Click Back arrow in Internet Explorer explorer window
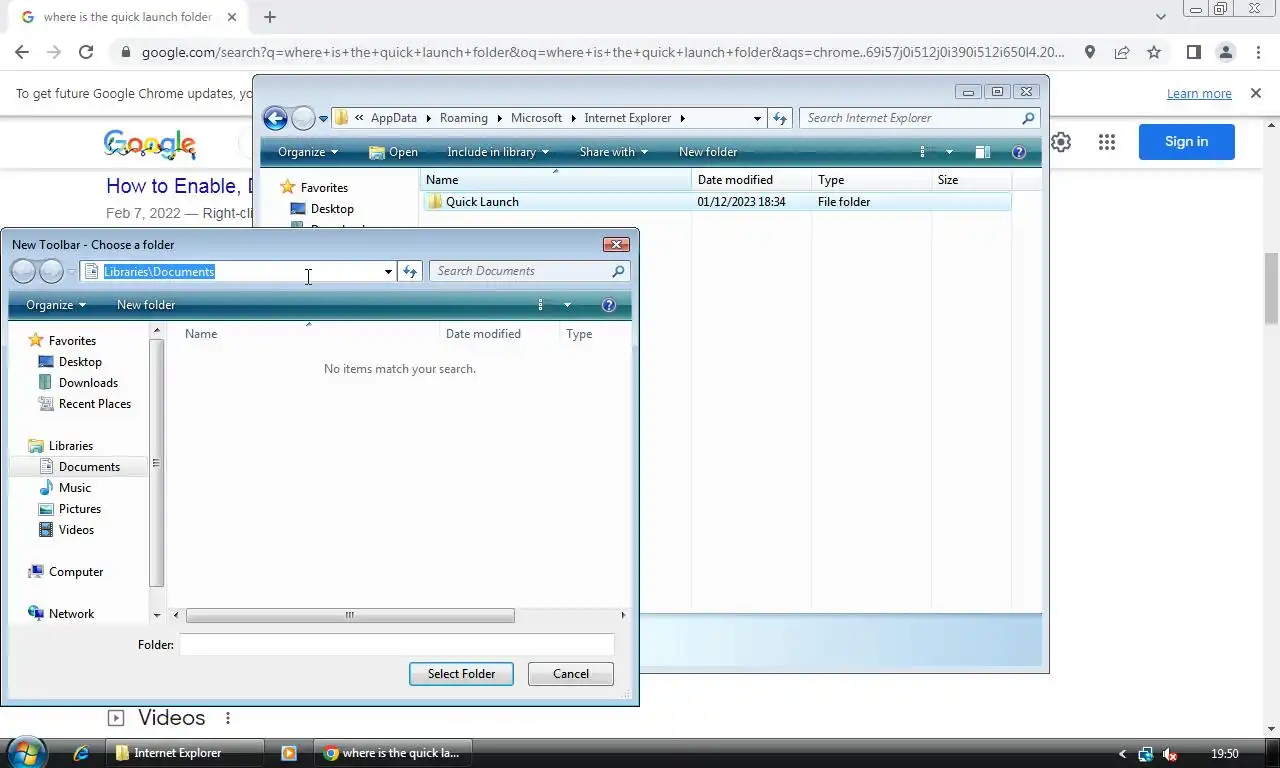This screenshot has width=1280, height=768. (275, 118)
